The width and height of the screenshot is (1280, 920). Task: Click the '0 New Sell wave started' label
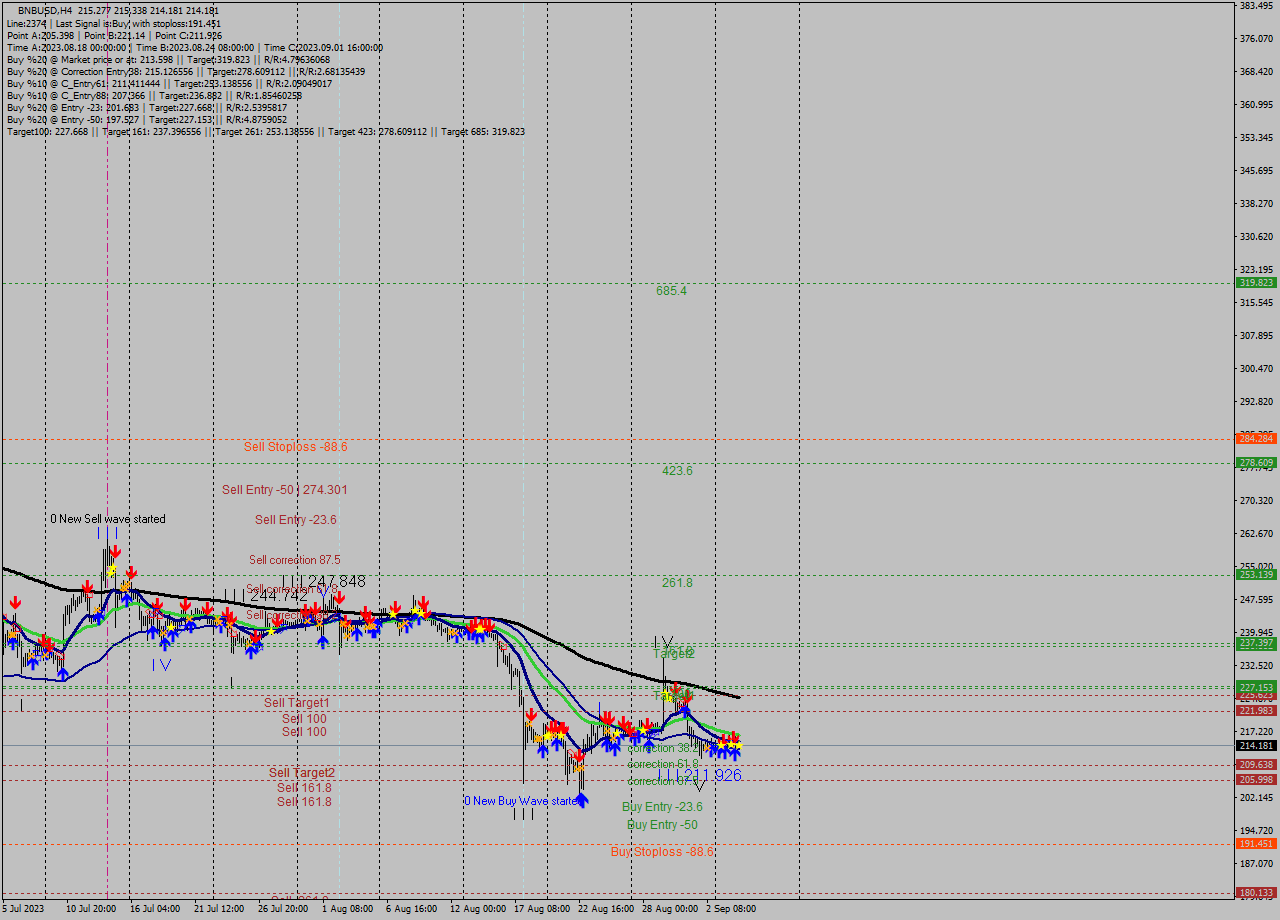click(108, 519)
